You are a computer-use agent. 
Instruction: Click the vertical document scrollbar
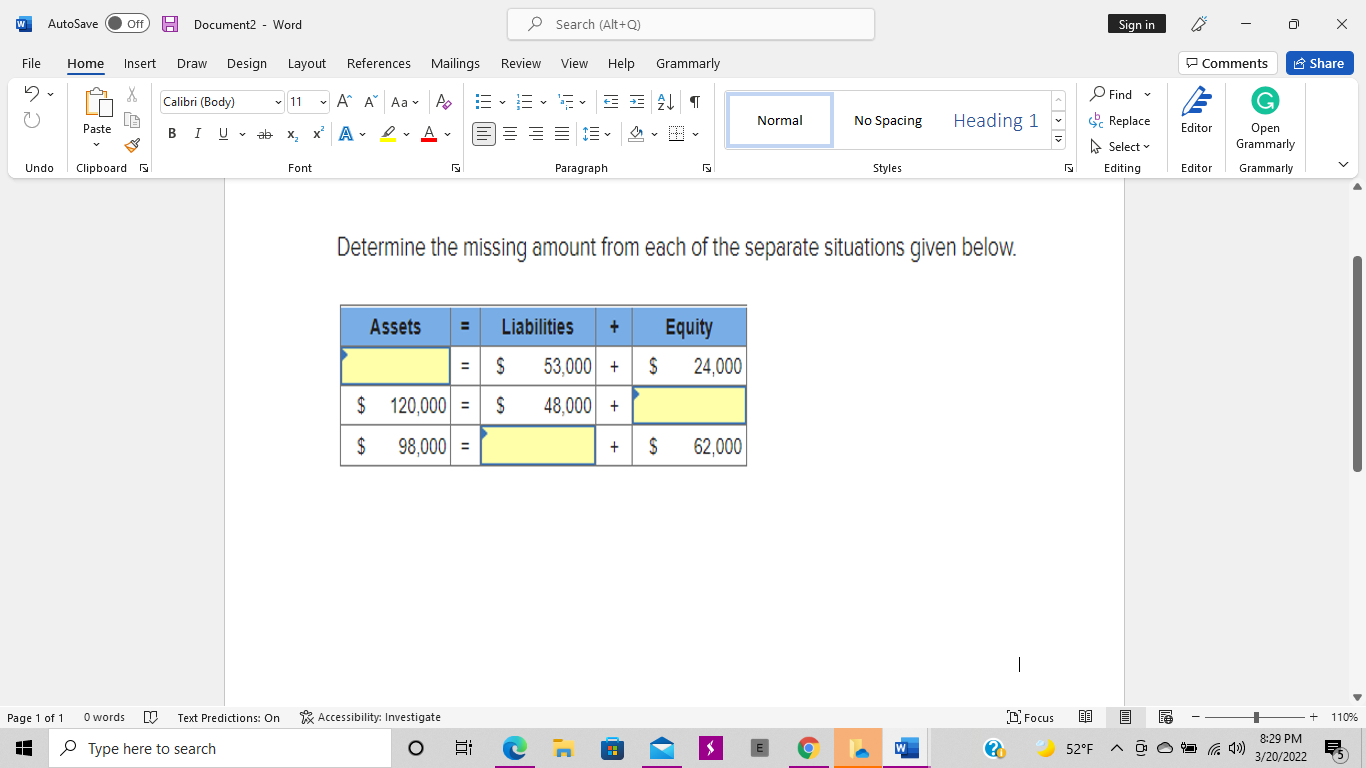click(x=1357, y=363)
